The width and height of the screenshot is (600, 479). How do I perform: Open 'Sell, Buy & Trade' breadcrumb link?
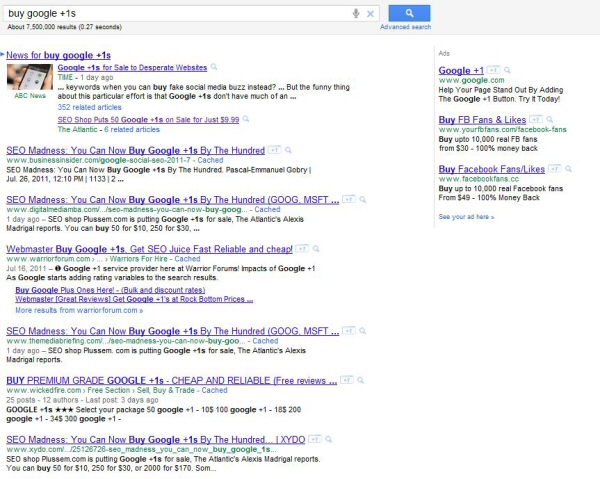pos(166,390)
